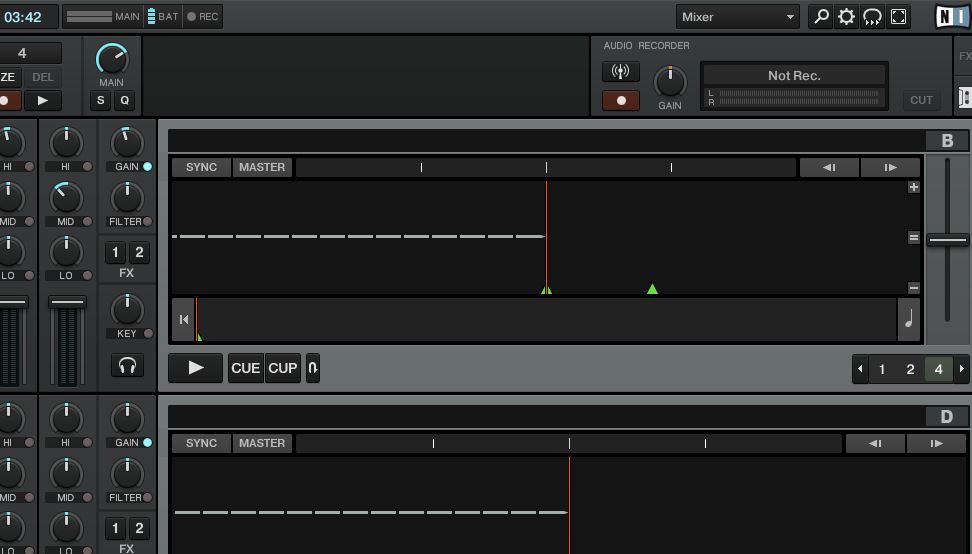972x554 pixels.
Task: Click the magnifier browser search icon
Action: (820, 17)
